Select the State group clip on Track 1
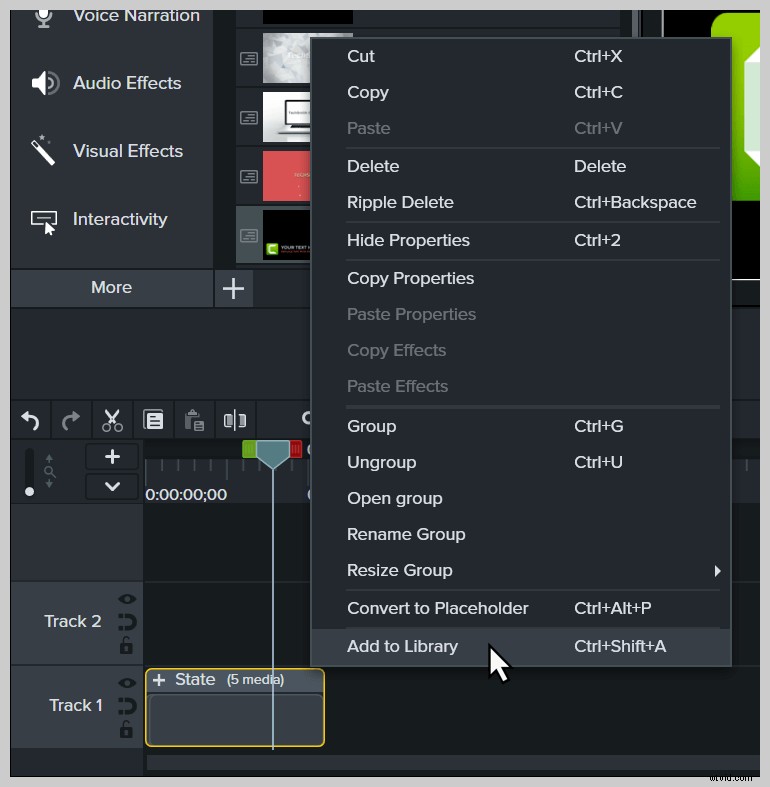The height and width of the screenshot is (787, 770). pos(235,708)
